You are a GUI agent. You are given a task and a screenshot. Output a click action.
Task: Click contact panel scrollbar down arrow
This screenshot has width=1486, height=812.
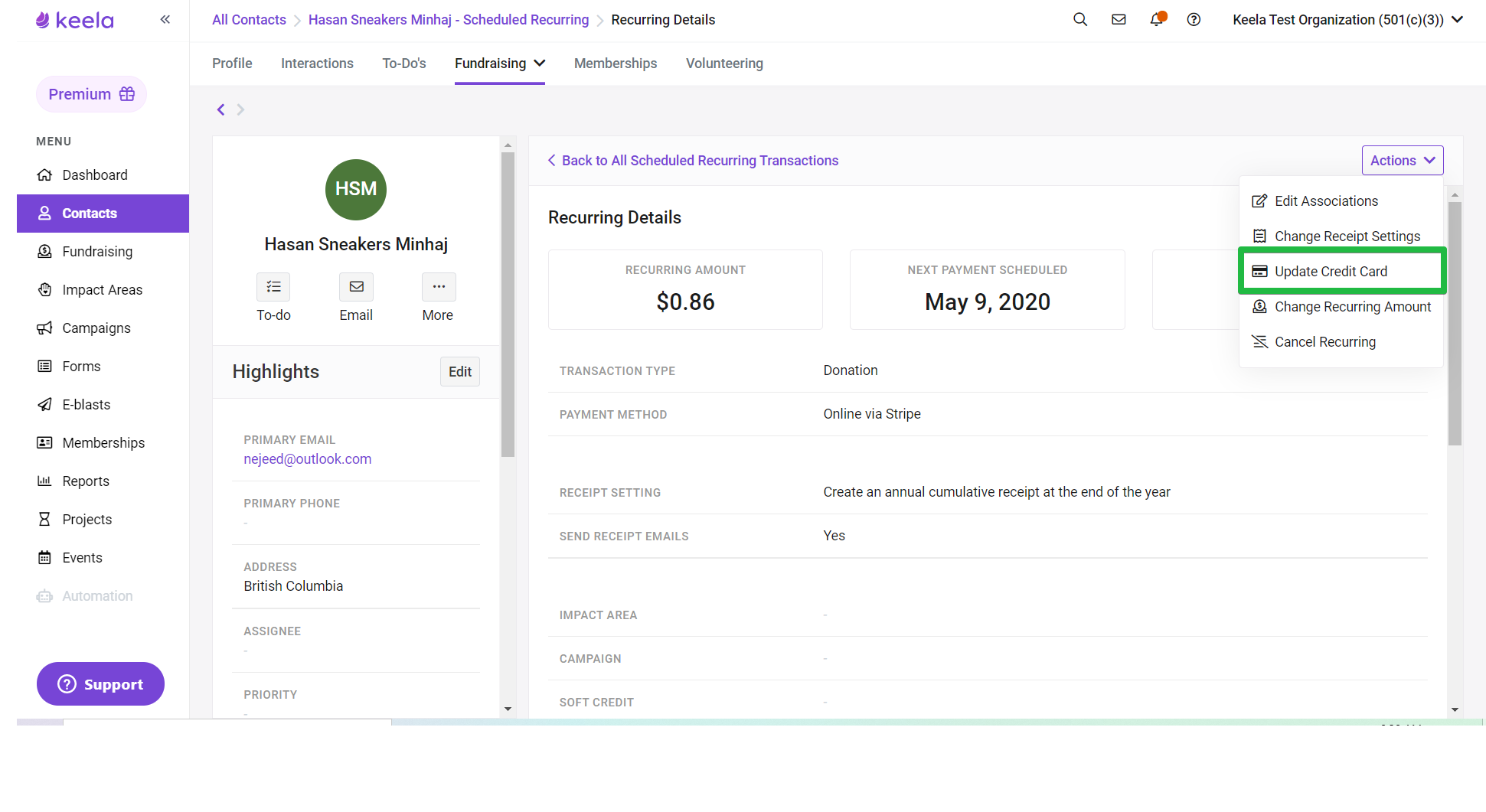click(508, 709)
